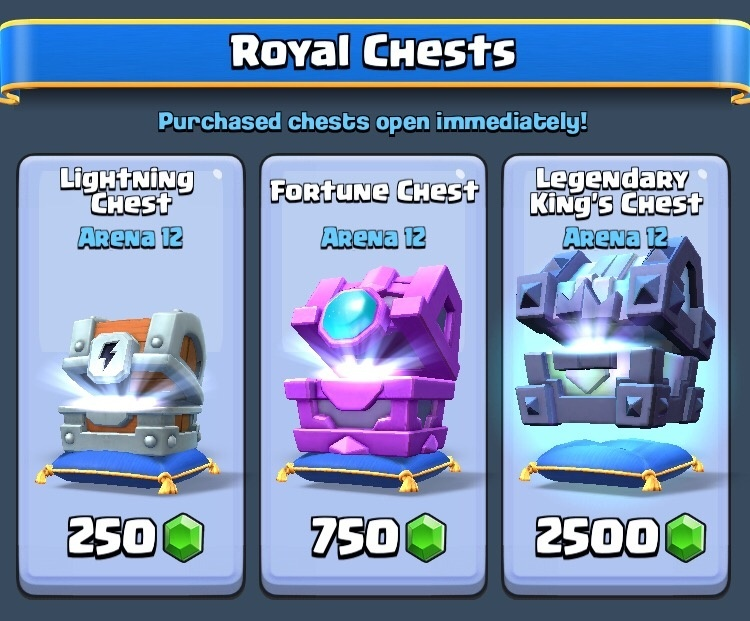The image size is (750, 621).
Task: Select the Legendary King's Chest title
Action: point(616,192)
